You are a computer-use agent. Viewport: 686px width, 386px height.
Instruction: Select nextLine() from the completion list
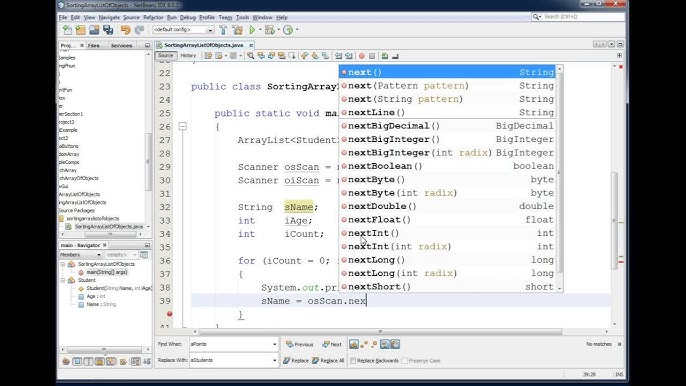pyautogui.click(x=448, y=112)
